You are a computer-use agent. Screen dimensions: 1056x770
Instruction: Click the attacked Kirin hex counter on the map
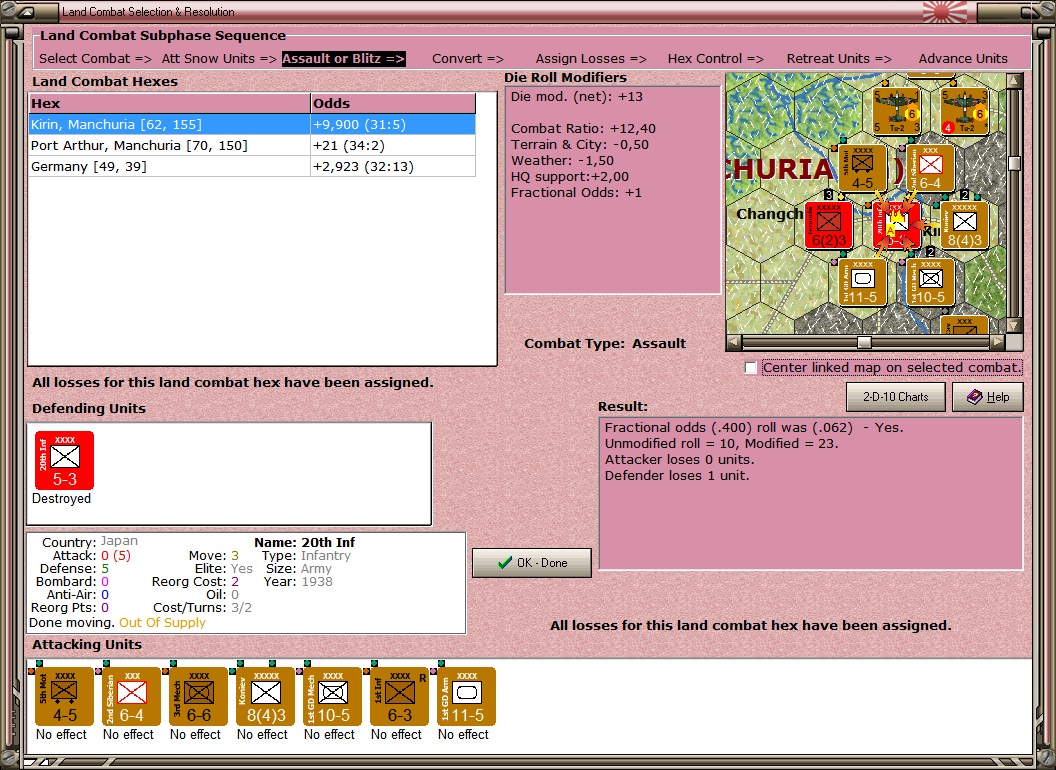point(896,226)
